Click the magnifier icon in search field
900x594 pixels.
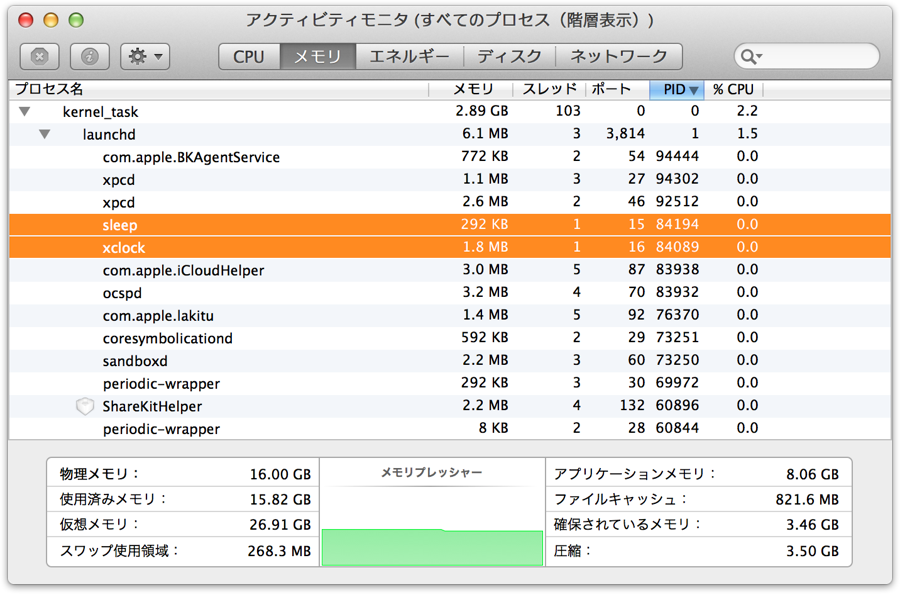tap(751, 56)
